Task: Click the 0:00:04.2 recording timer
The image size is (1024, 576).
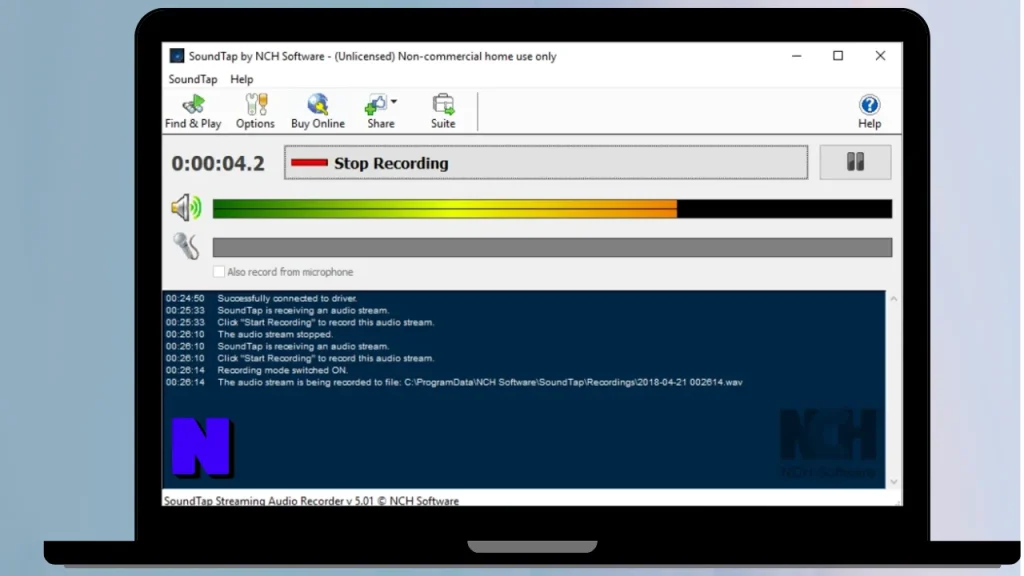Action: [x=218, y=163]
